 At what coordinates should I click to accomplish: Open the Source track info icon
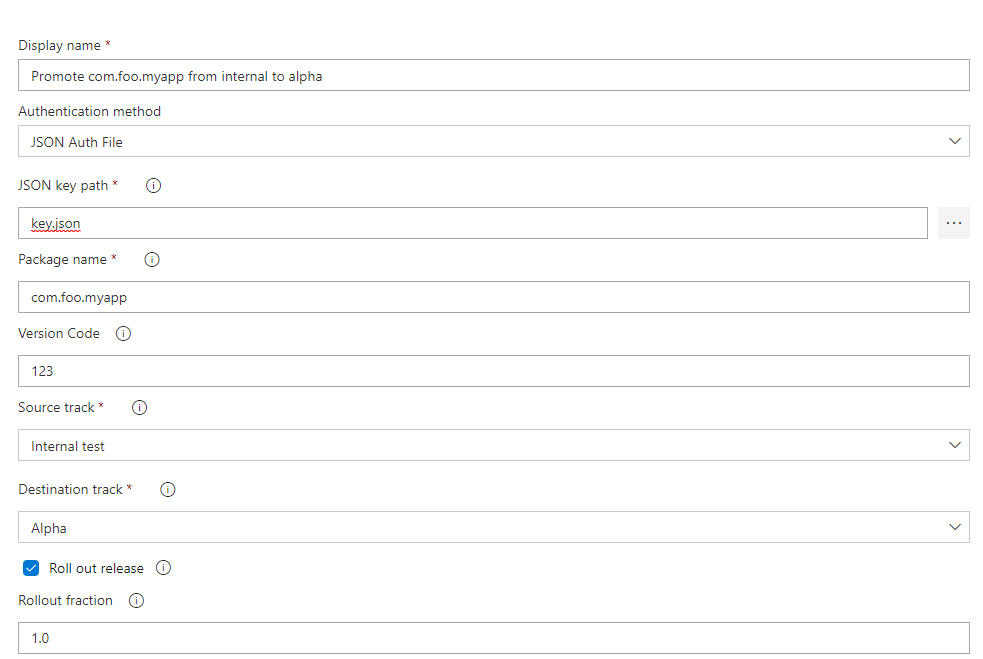[x=139, y=408]
